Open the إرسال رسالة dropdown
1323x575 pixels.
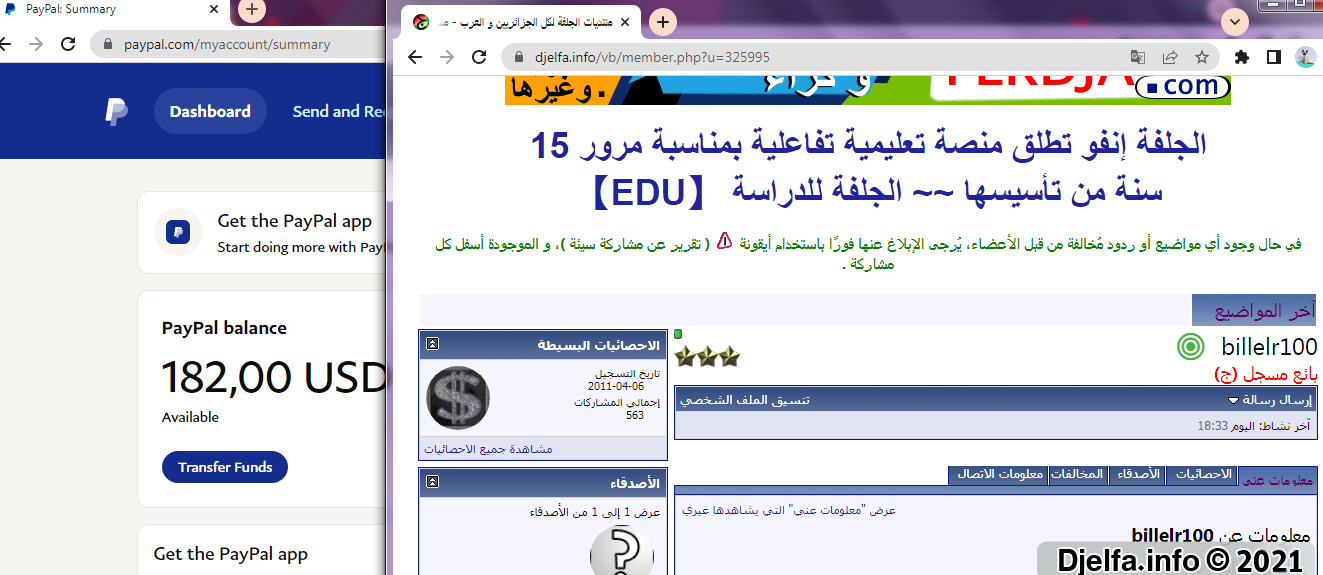(1270, 400)
